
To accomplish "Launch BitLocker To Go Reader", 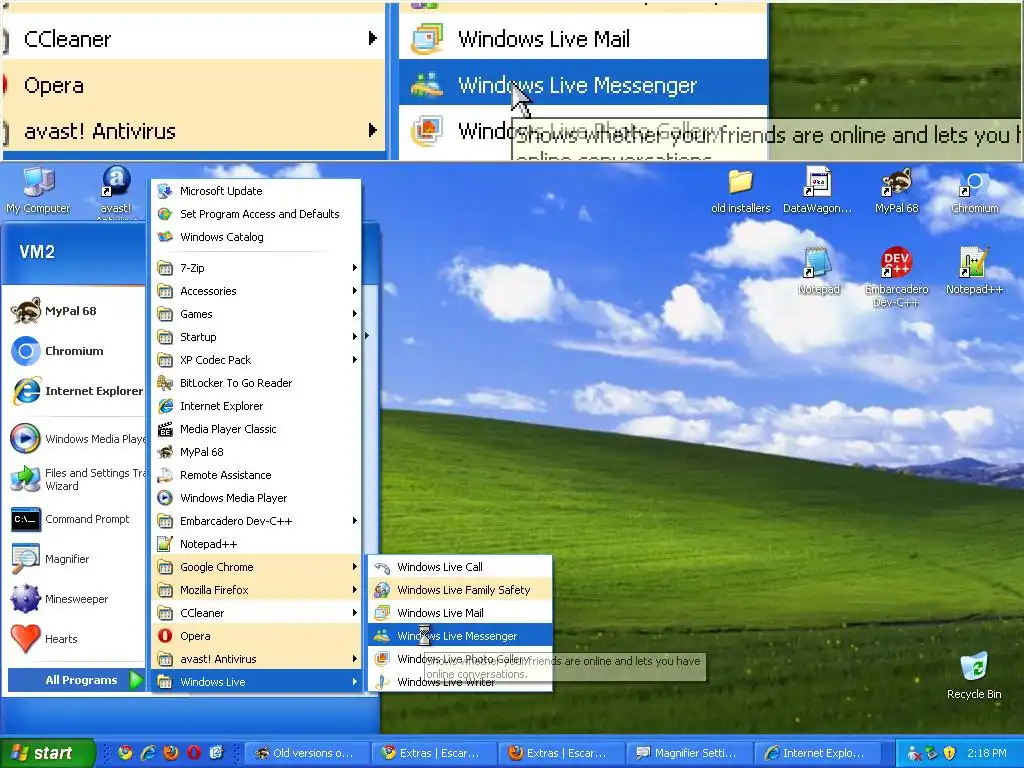I will (257, 383).
